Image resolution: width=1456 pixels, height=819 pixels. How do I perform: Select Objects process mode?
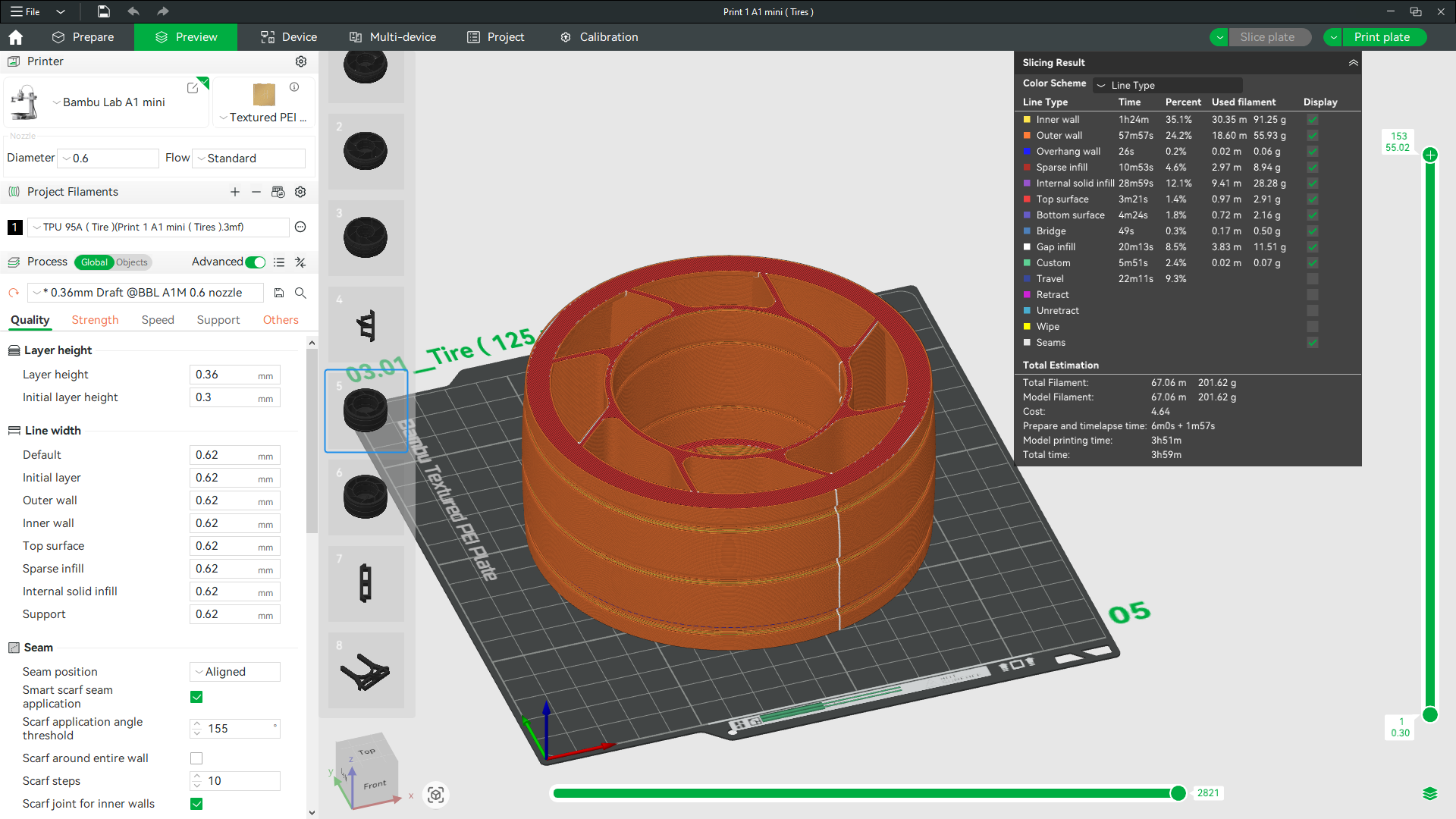tap(132, 262)
